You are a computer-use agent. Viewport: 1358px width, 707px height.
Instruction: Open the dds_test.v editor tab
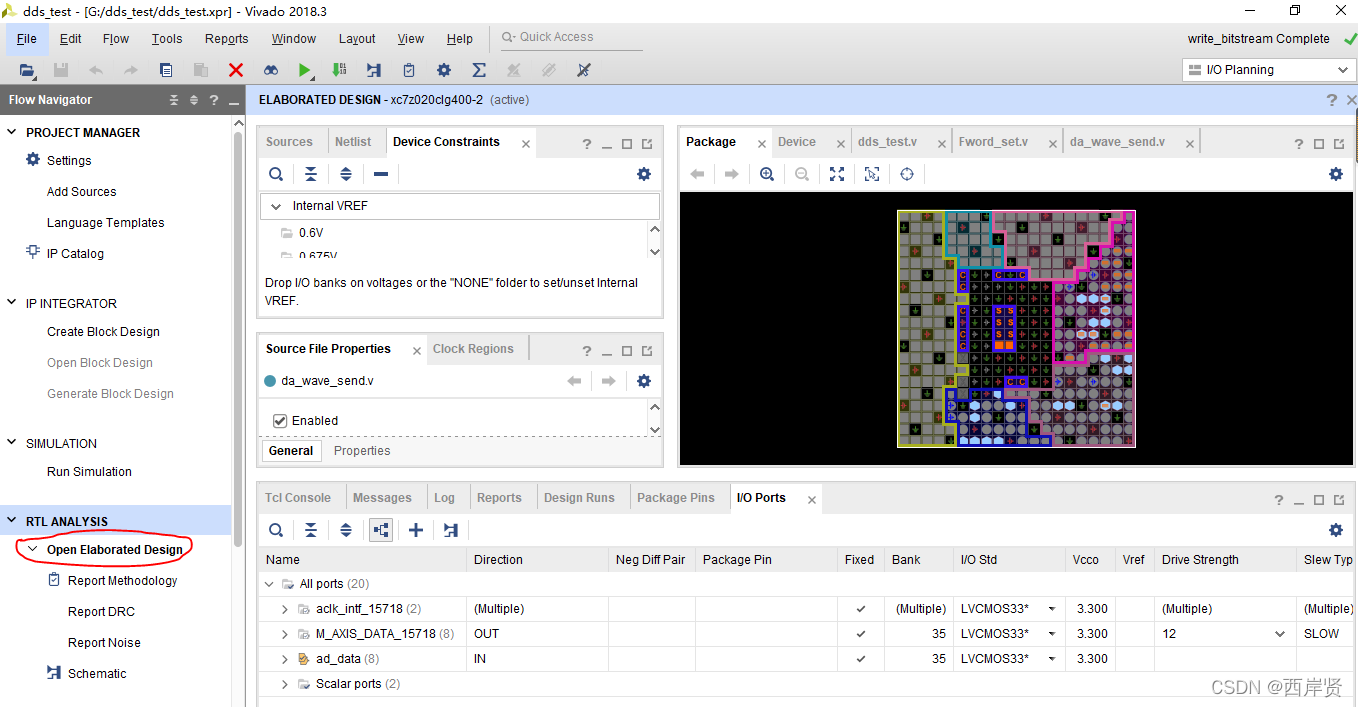click(887, 142)
